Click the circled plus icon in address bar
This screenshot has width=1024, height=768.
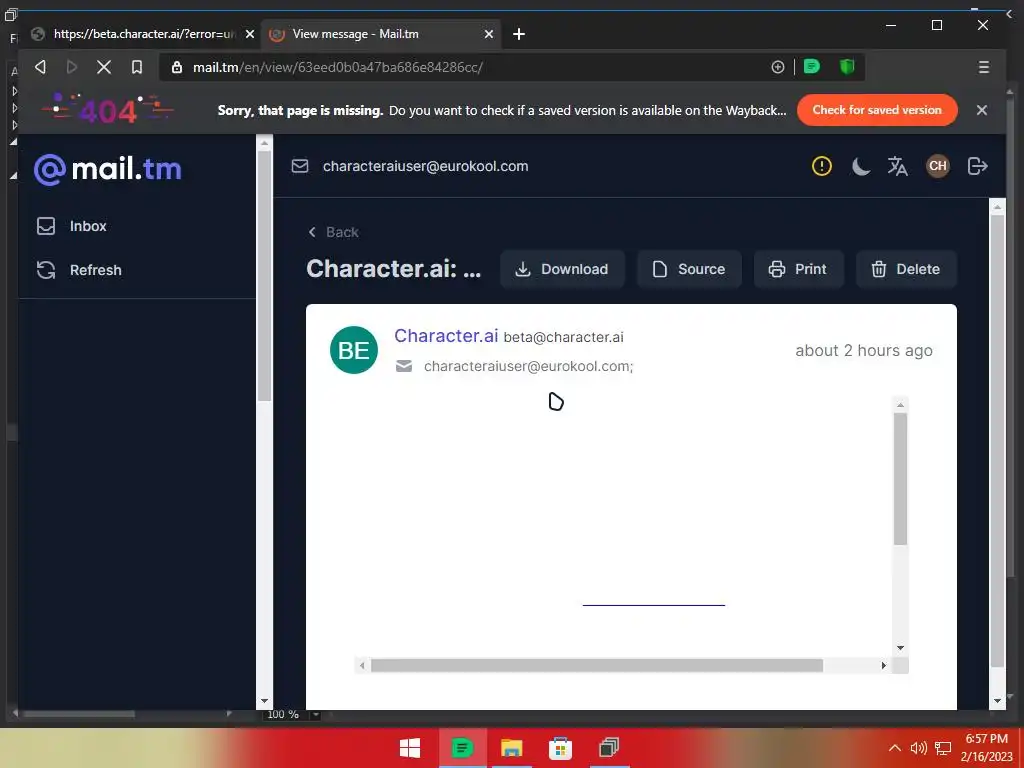tap(777, 67)
